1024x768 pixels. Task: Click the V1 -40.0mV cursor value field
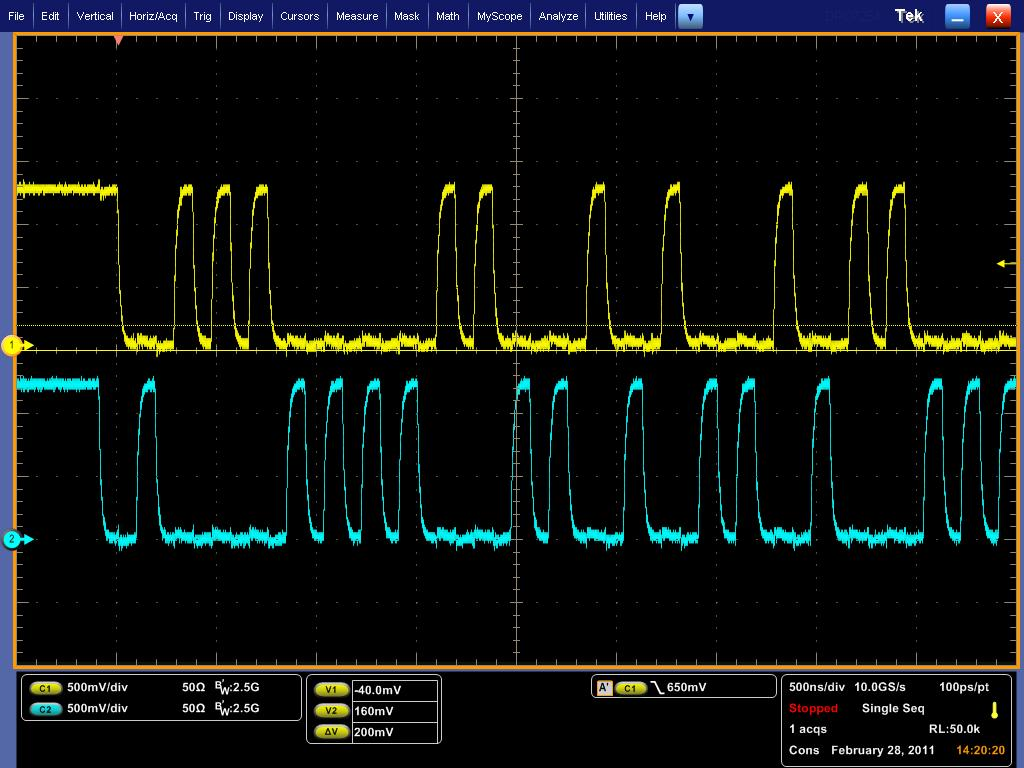(394, 690)
